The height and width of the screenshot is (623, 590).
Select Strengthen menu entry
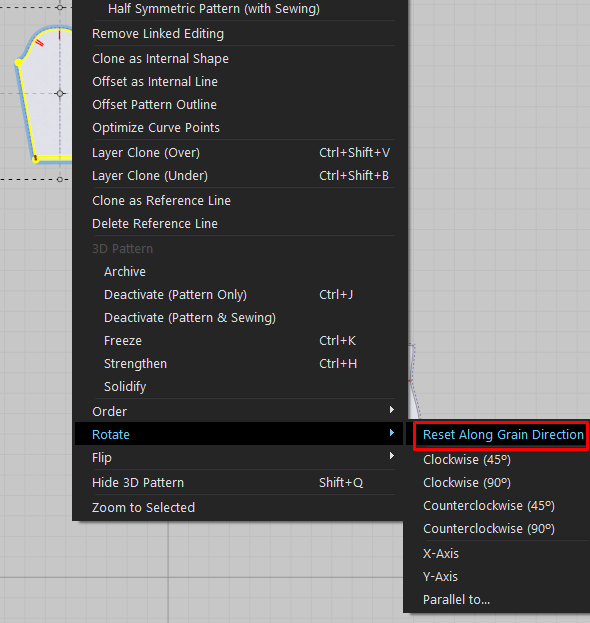coord(239,364)
